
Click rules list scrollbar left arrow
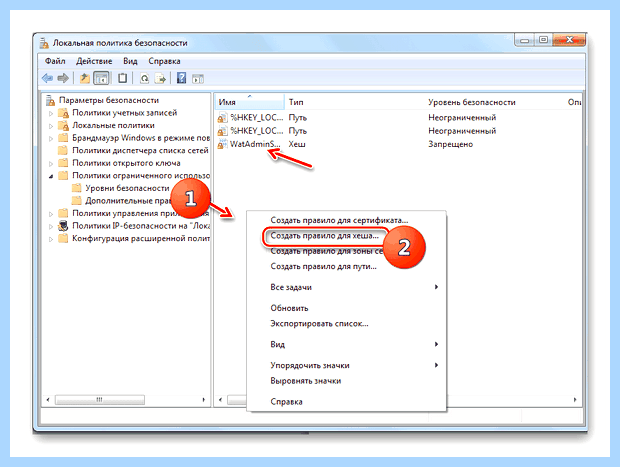click(220, 400)
